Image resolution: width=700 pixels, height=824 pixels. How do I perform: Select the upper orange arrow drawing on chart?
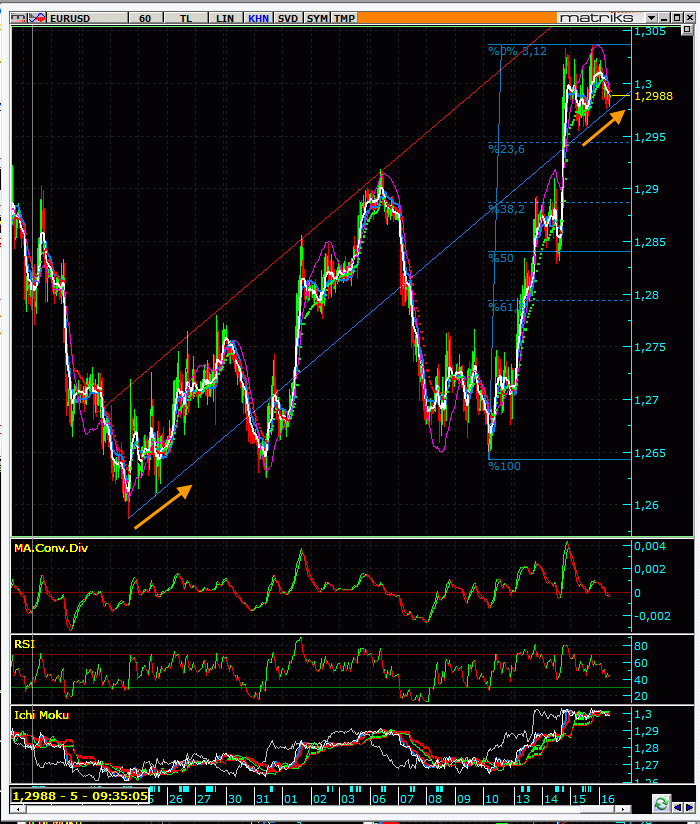click(604, 127)
